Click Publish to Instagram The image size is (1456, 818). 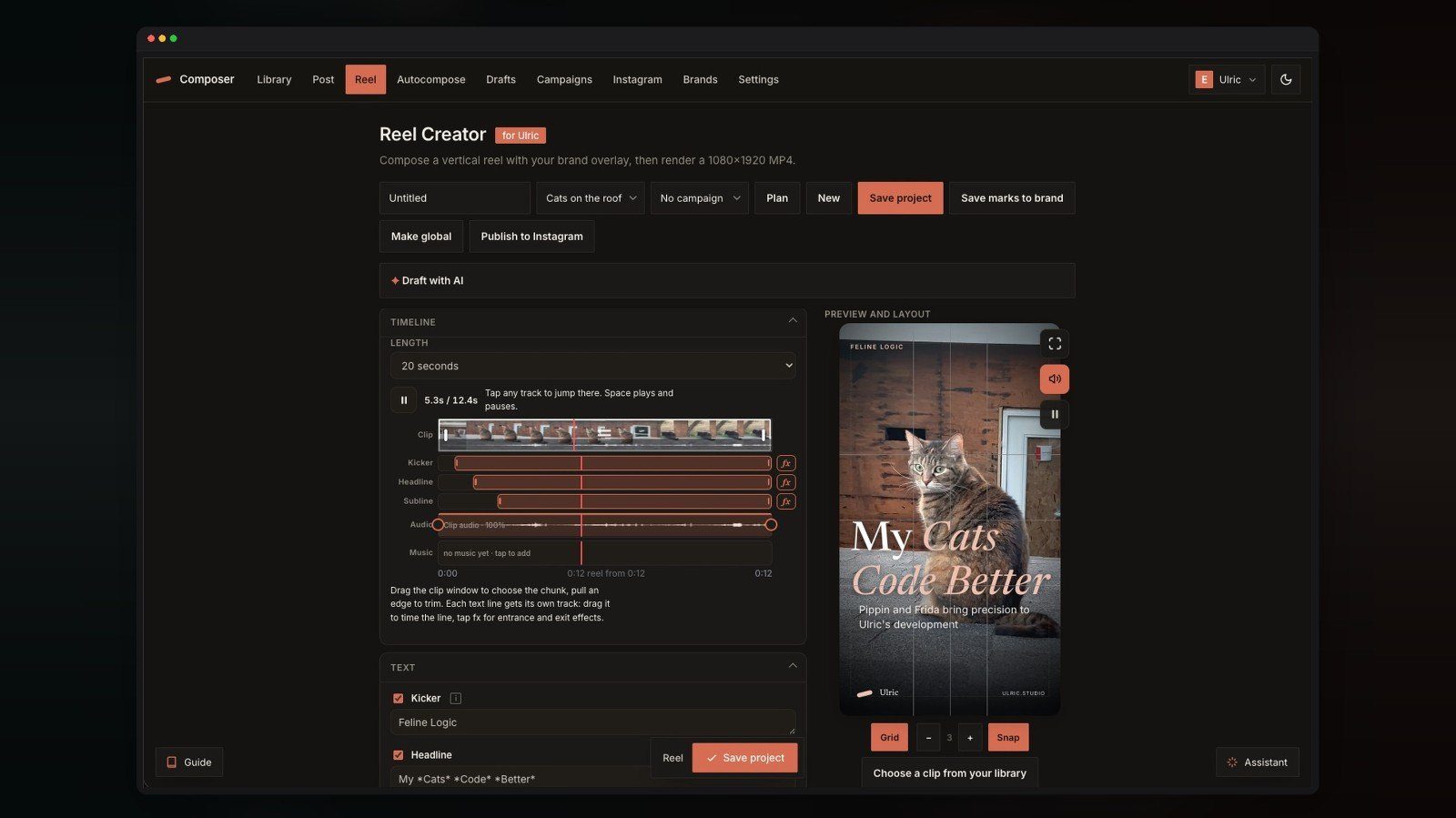(x=532, y=237)
